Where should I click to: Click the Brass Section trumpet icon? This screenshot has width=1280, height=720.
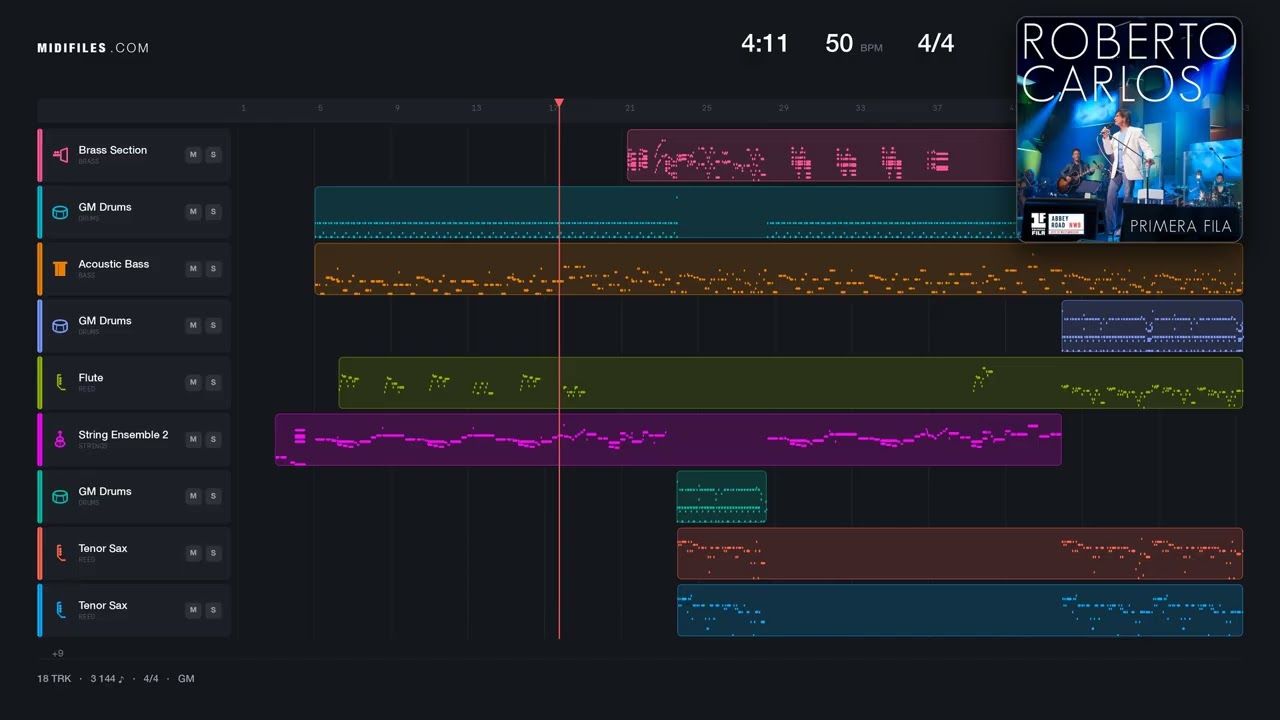click(60, 155)
